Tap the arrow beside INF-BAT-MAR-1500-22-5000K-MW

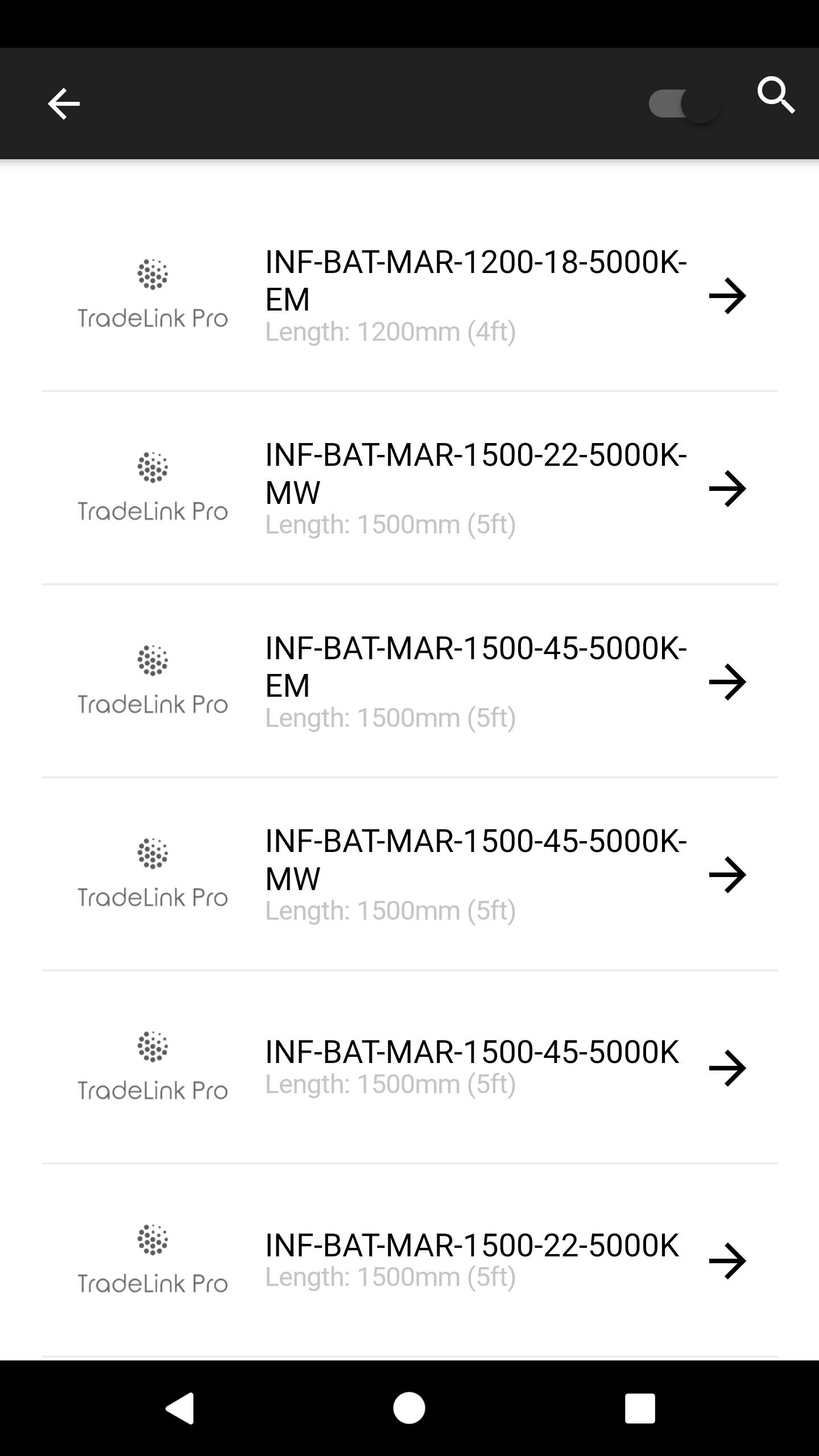coord(727,489)
